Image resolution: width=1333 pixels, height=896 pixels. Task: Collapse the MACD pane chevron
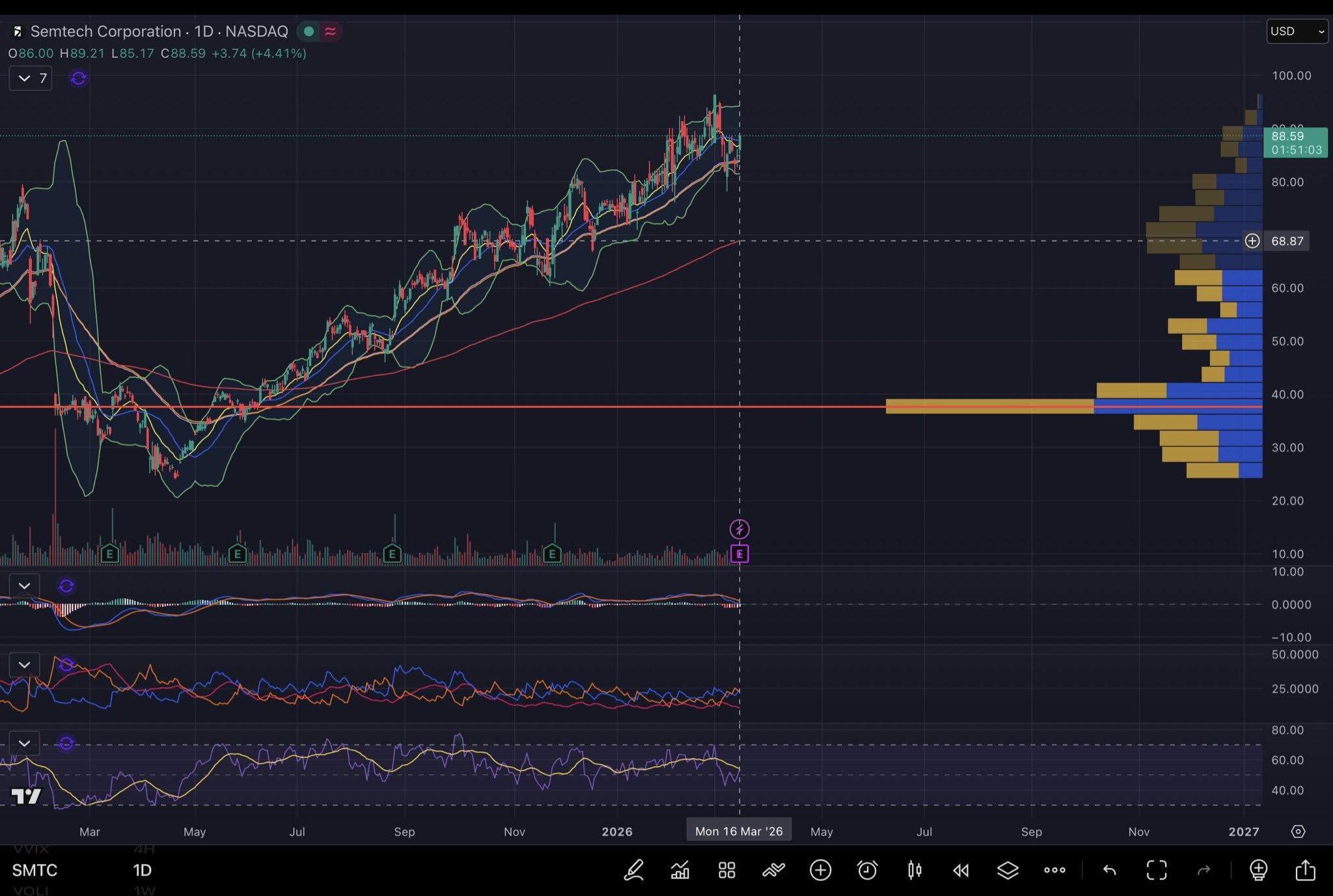pos(25,586)
